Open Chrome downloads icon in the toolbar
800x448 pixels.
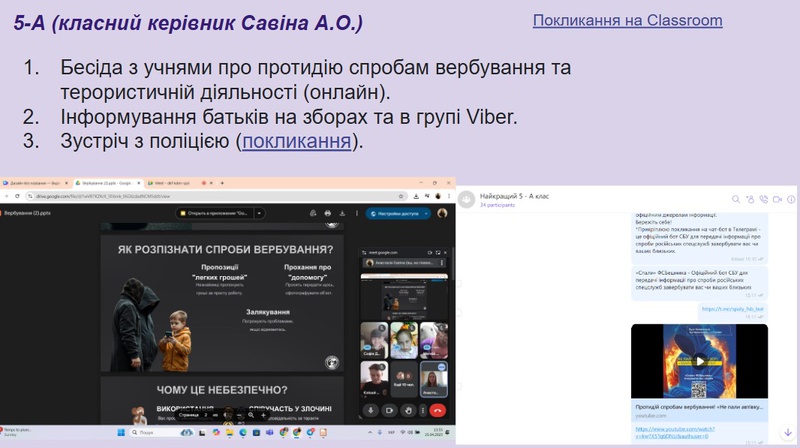pos(416,196)
